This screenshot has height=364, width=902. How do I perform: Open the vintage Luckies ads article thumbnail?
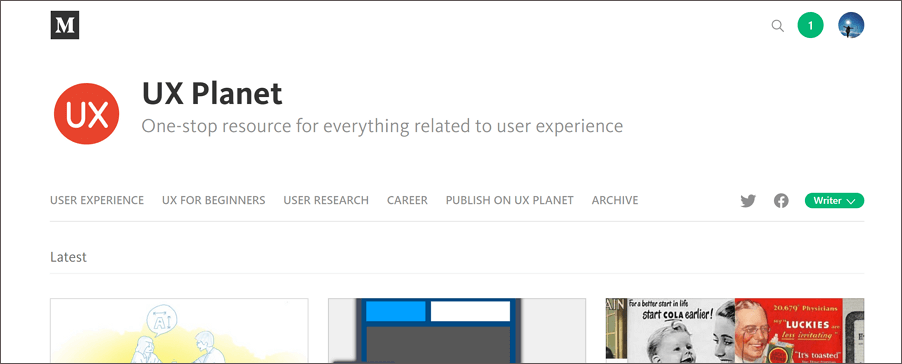pyautogui.click(x=735, y=330)
